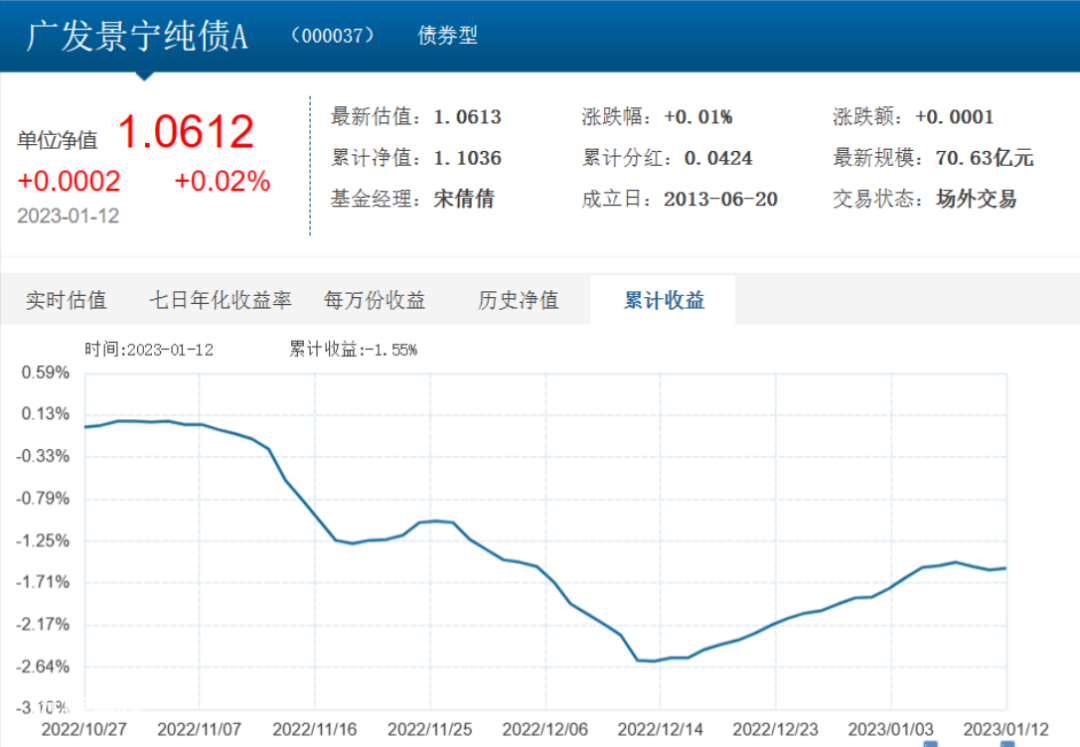
Task: Click the -0.33% y-axis label
Action: coord(43,456)
